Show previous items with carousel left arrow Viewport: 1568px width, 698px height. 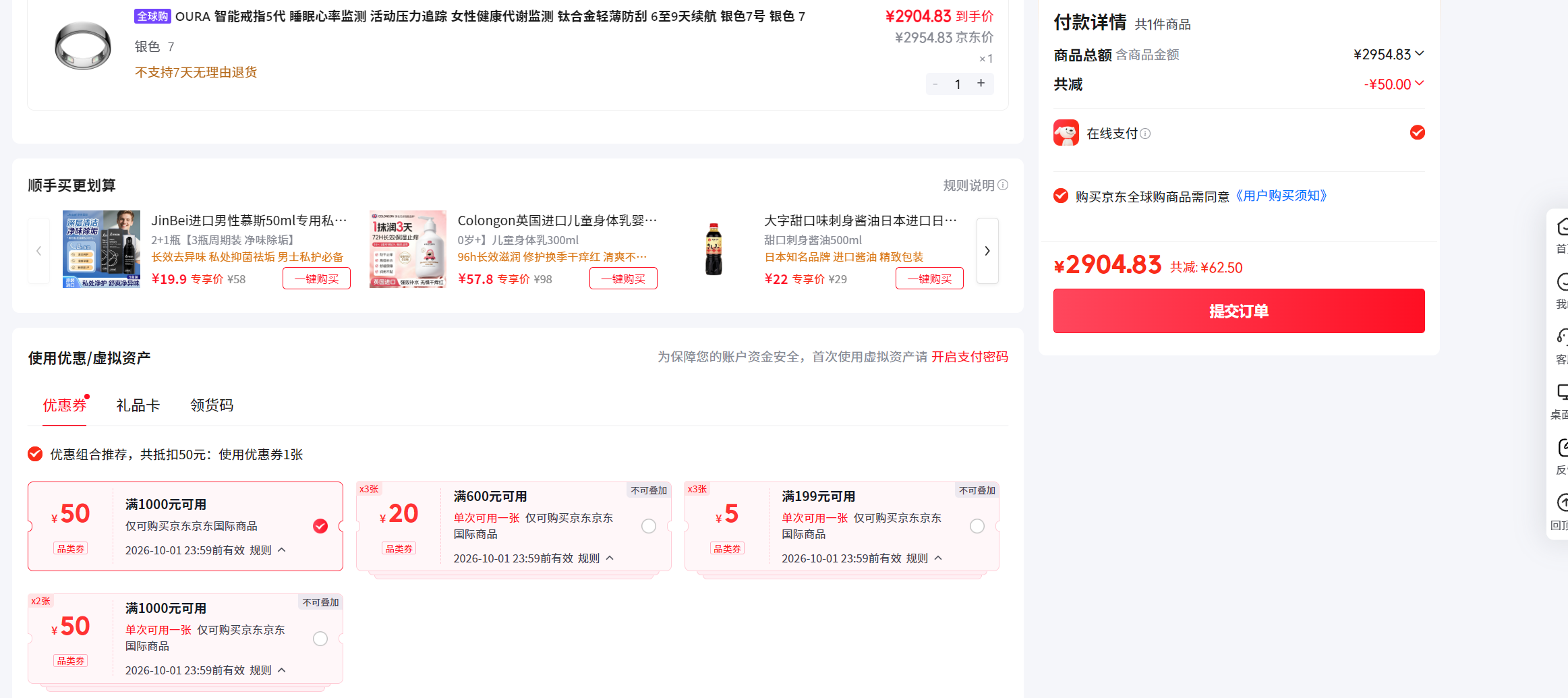tap(38, 251)
